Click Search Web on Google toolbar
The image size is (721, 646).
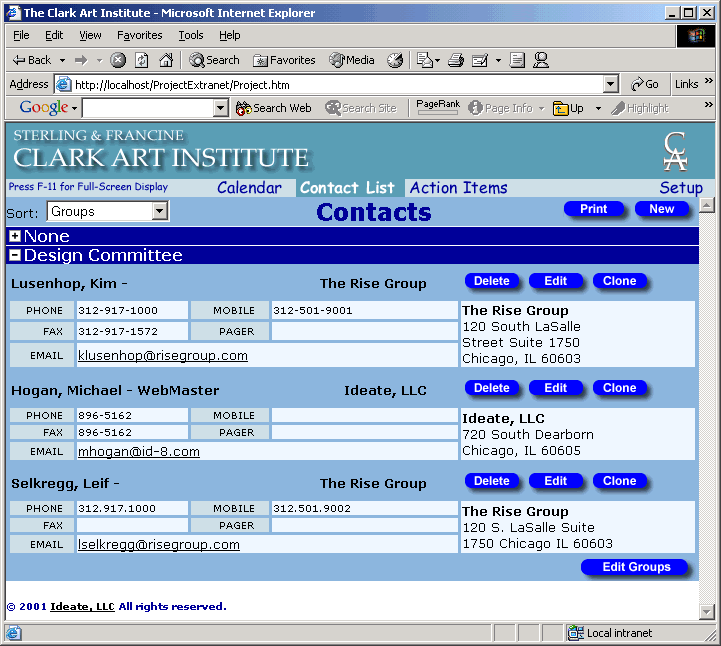point(274,109)
